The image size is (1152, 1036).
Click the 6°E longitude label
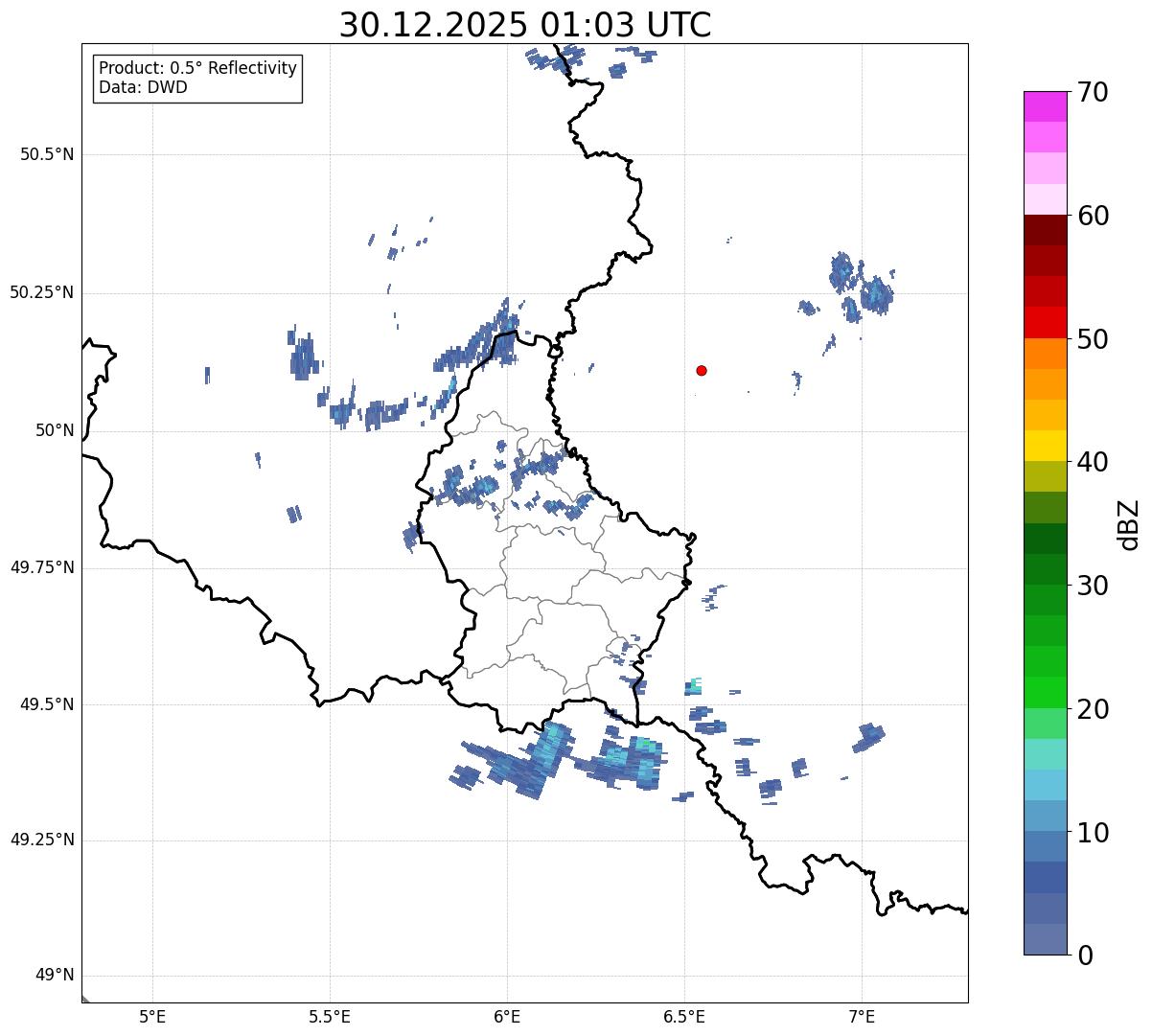(507, 1016)
